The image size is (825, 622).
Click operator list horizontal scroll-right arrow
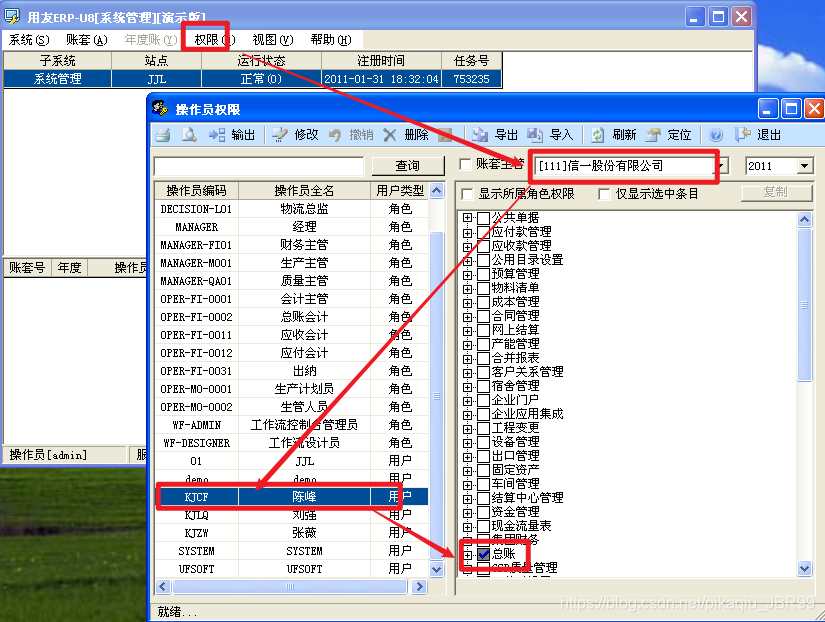tap(419, 586)
